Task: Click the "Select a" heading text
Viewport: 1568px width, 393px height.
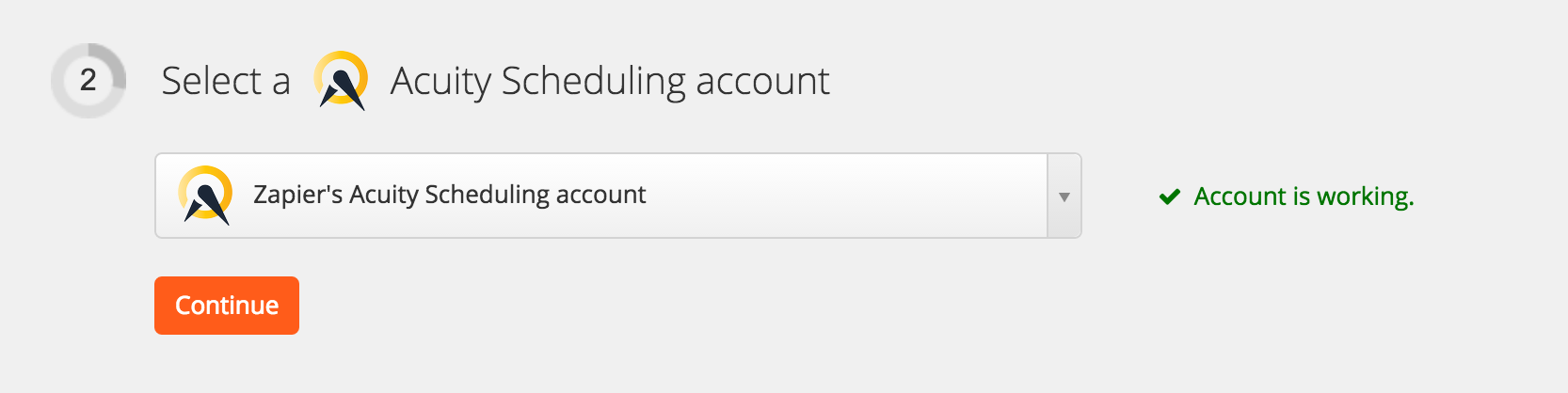Action: point(226,81)
